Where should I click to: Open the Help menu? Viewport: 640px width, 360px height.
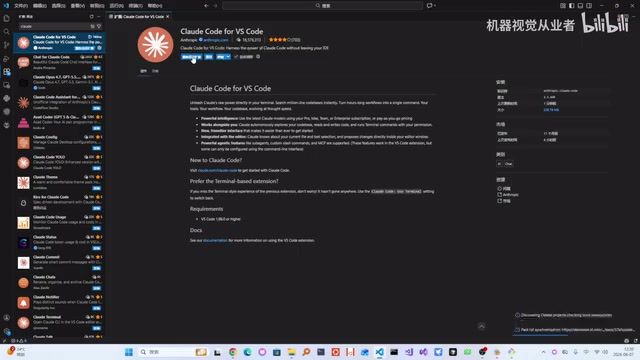tap(155, 6)
